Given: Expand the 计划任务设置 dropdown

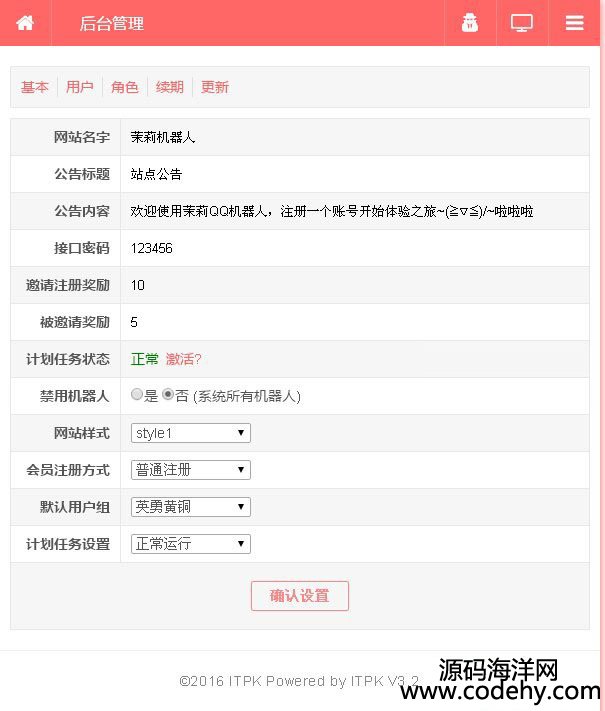Looking at the screenshot, I should [x=190, y=544].
